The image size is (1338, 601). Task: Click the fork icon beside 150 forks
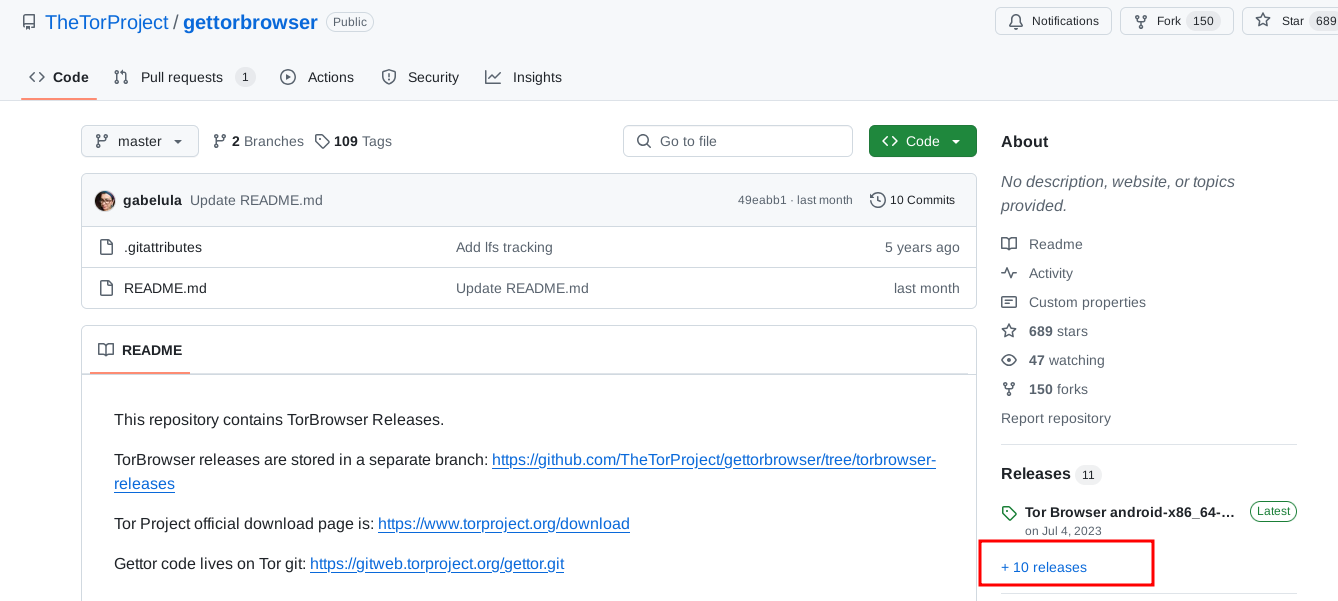[x=1009, y=389]
